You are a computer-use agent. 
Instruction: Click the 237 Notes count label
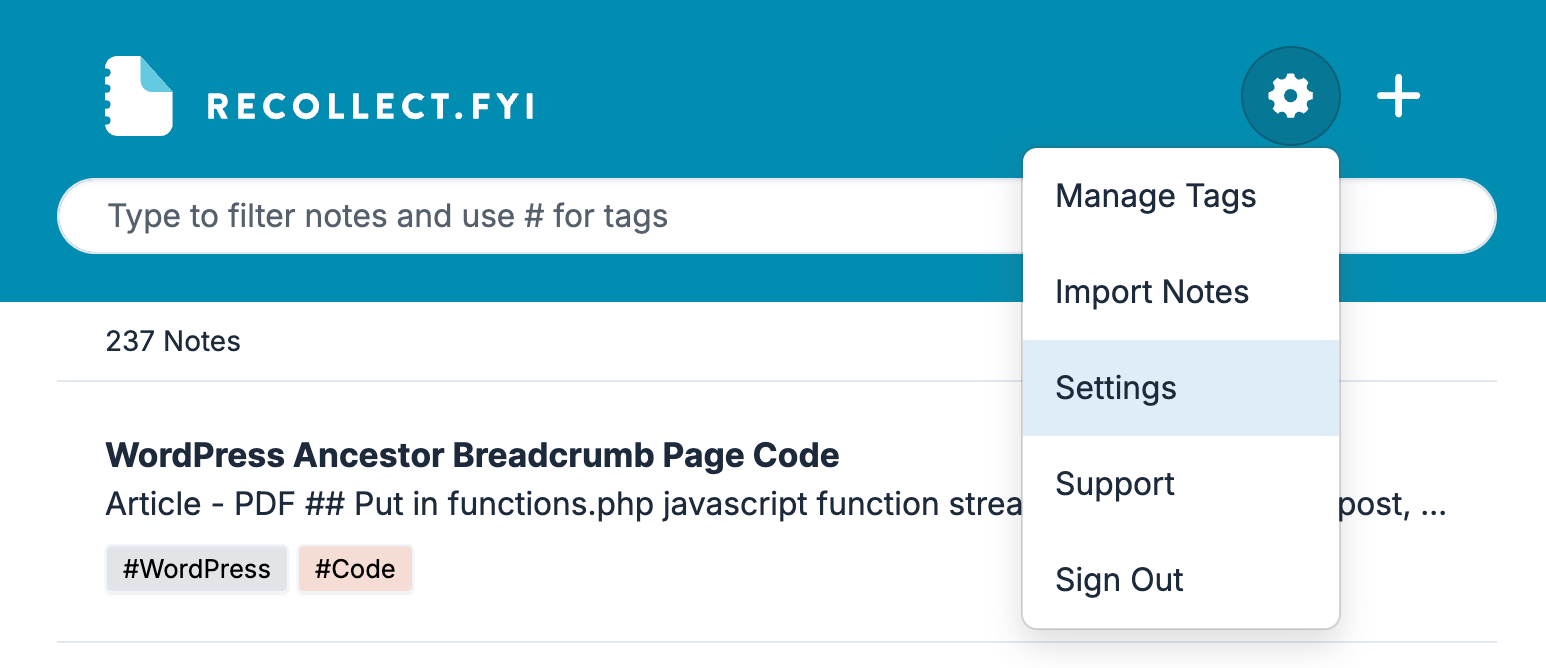point(173,342)
